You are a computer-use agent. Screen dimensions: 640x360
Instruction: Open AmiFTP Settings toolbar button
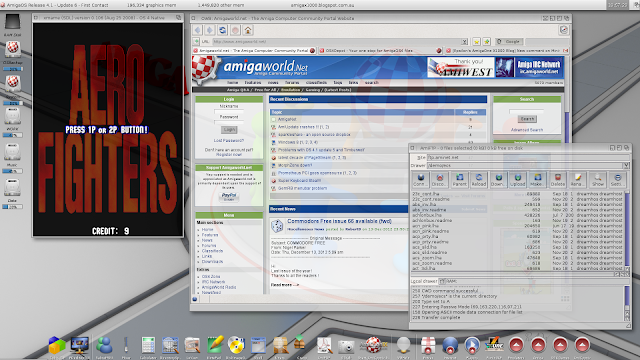click(617, 180)
